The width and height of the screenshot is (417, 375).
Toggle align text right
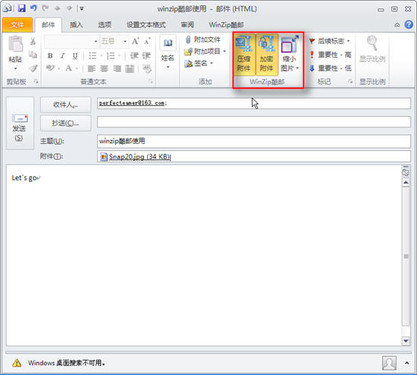[x=117, y=69]
